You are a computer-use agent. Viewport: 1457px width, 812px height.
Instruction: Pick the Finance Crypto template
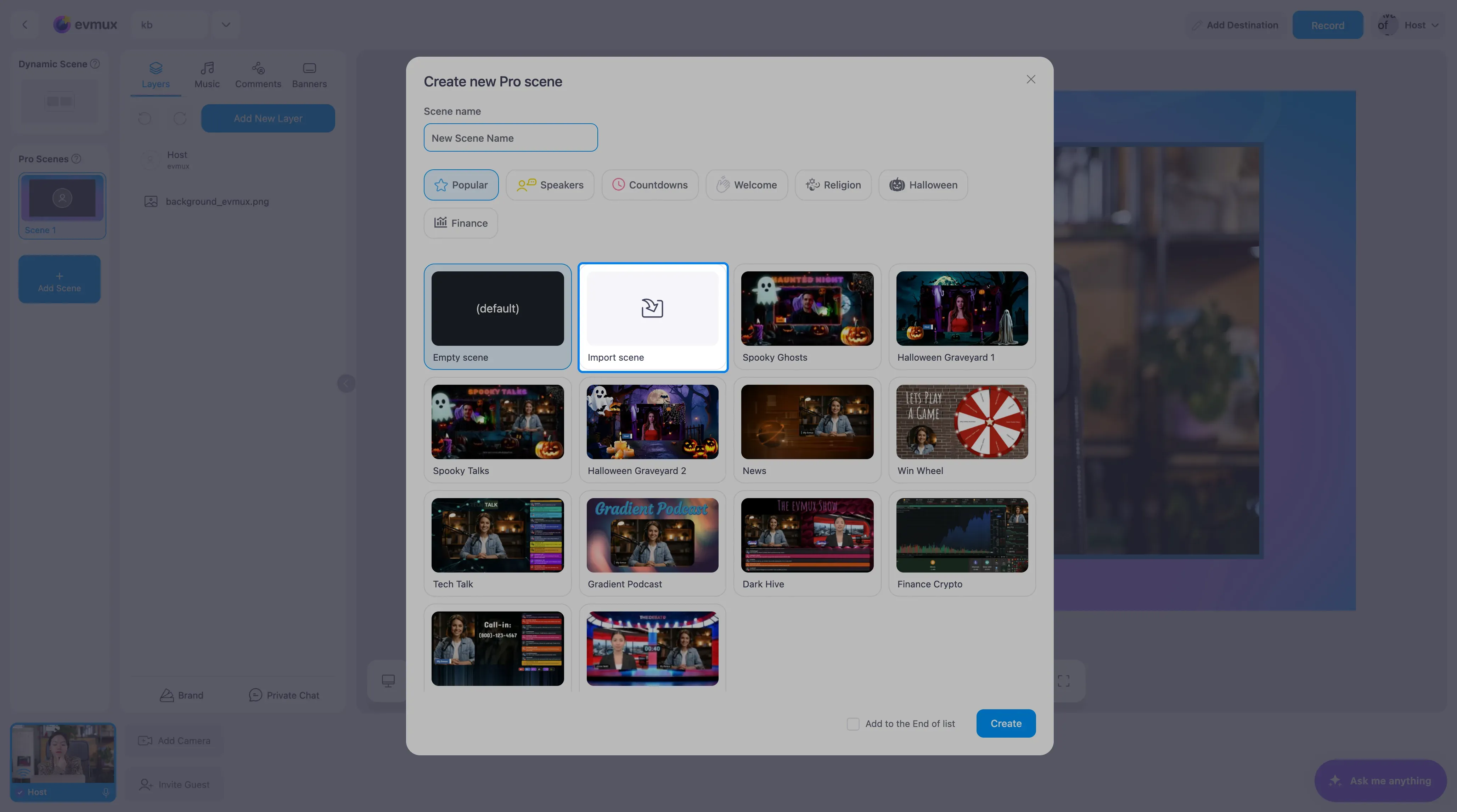coord(962,543)
